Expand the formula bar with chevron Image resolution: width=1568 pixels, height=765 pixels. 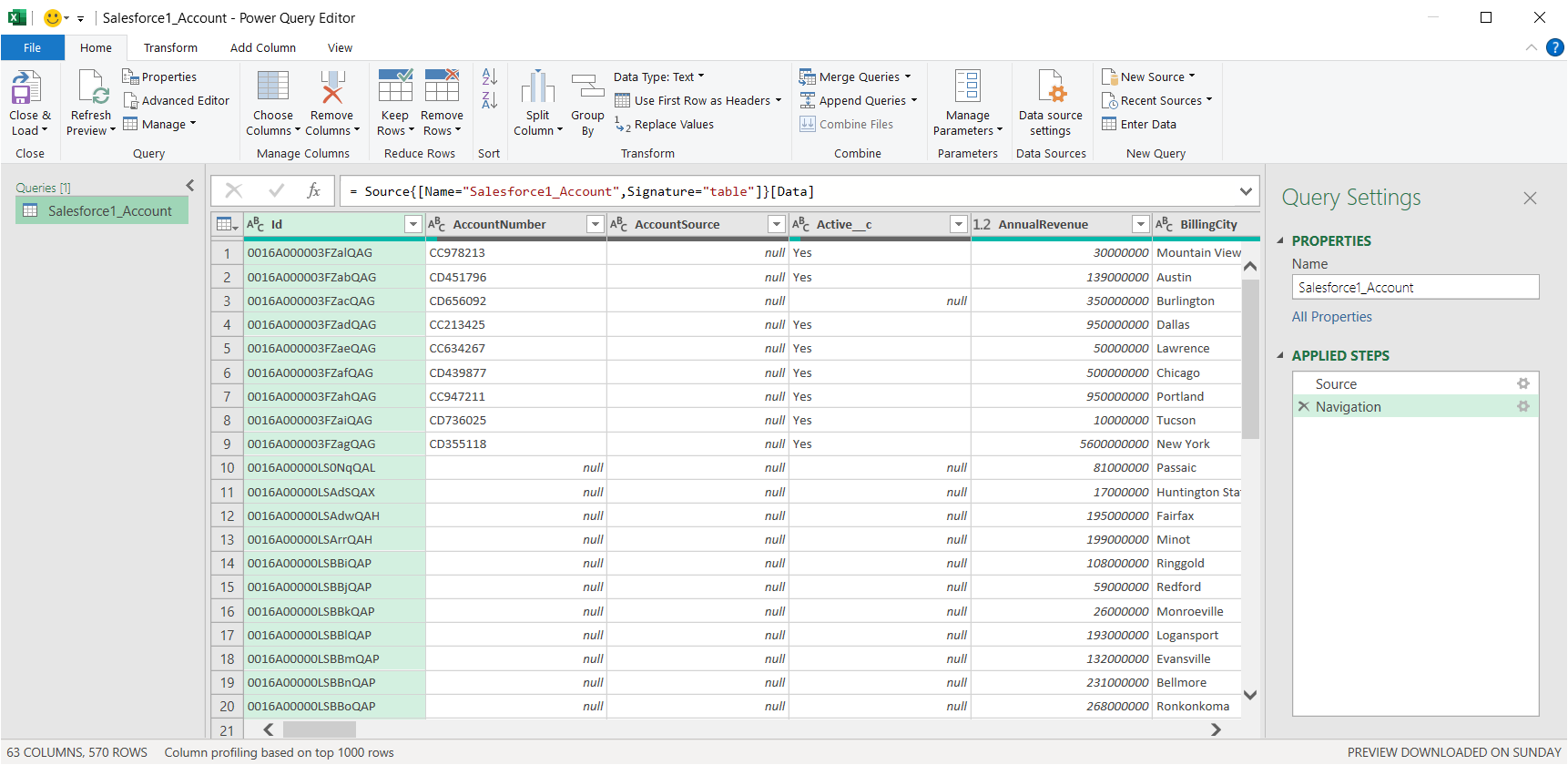pyautogui.click(x=1246, y=191)
